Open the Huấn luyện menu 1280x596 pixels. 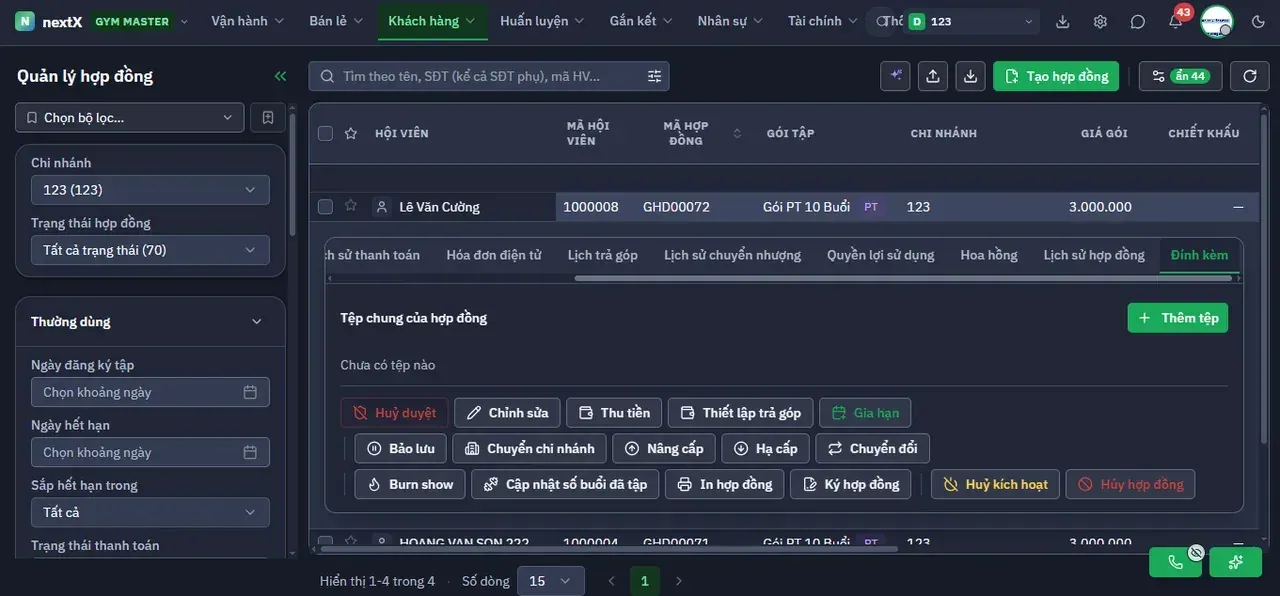[541, 21]
